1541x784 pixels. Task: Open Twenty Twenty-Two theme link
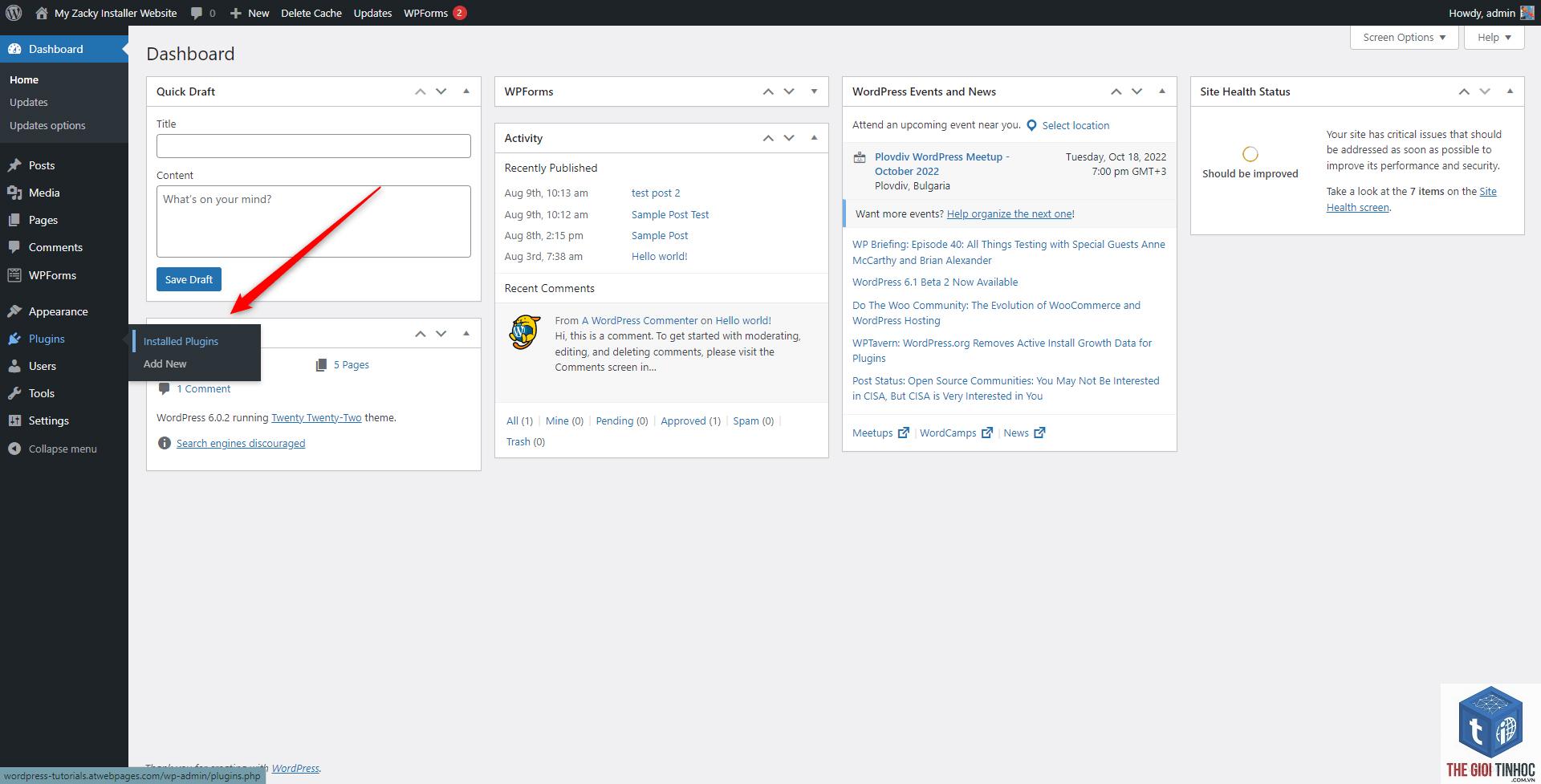coord(316,417)
